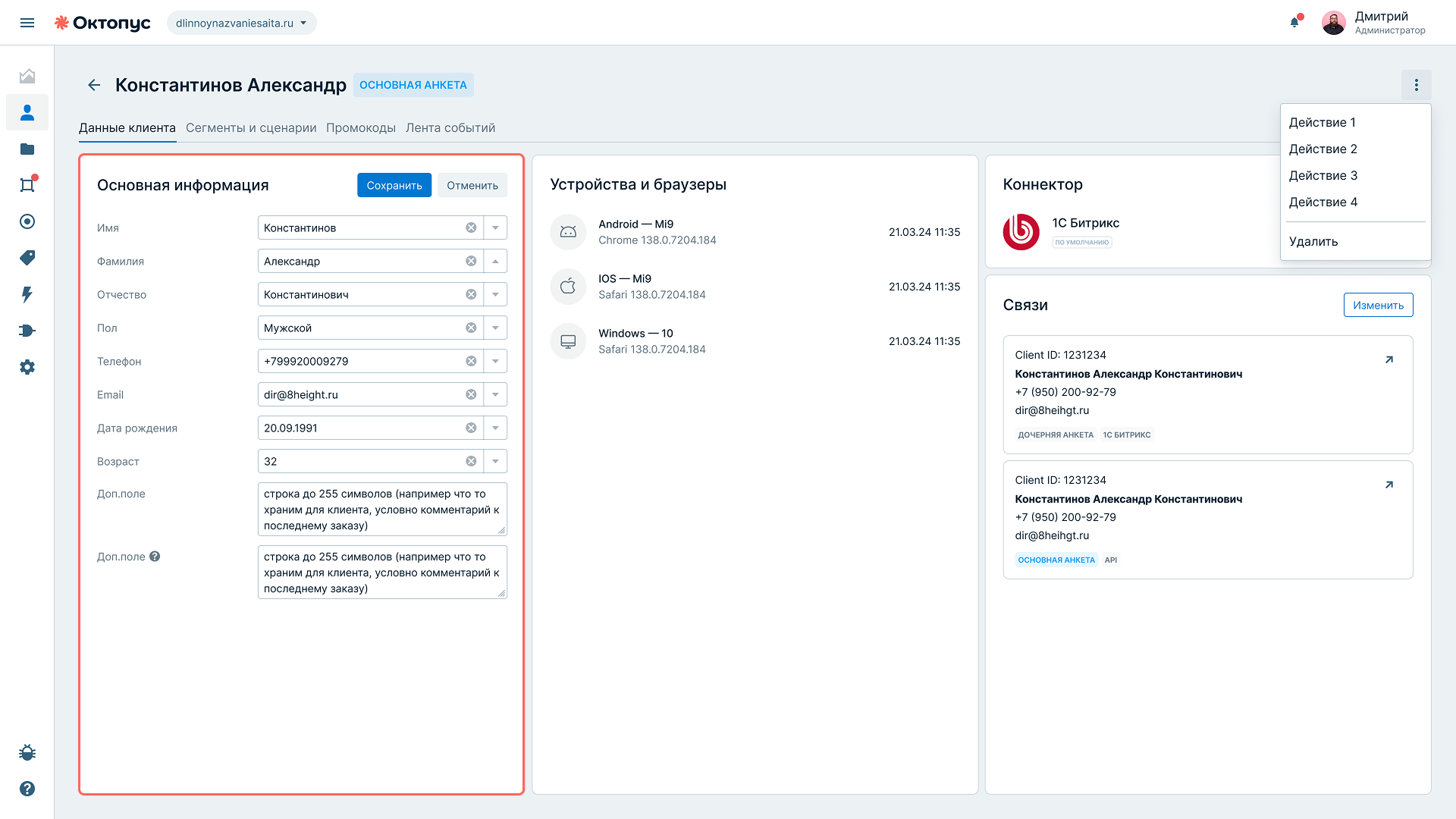Viewport: 1456px width, 819px height.
Task: Click the Изменить button in Связи
Action: click(x=1378, y=305)
